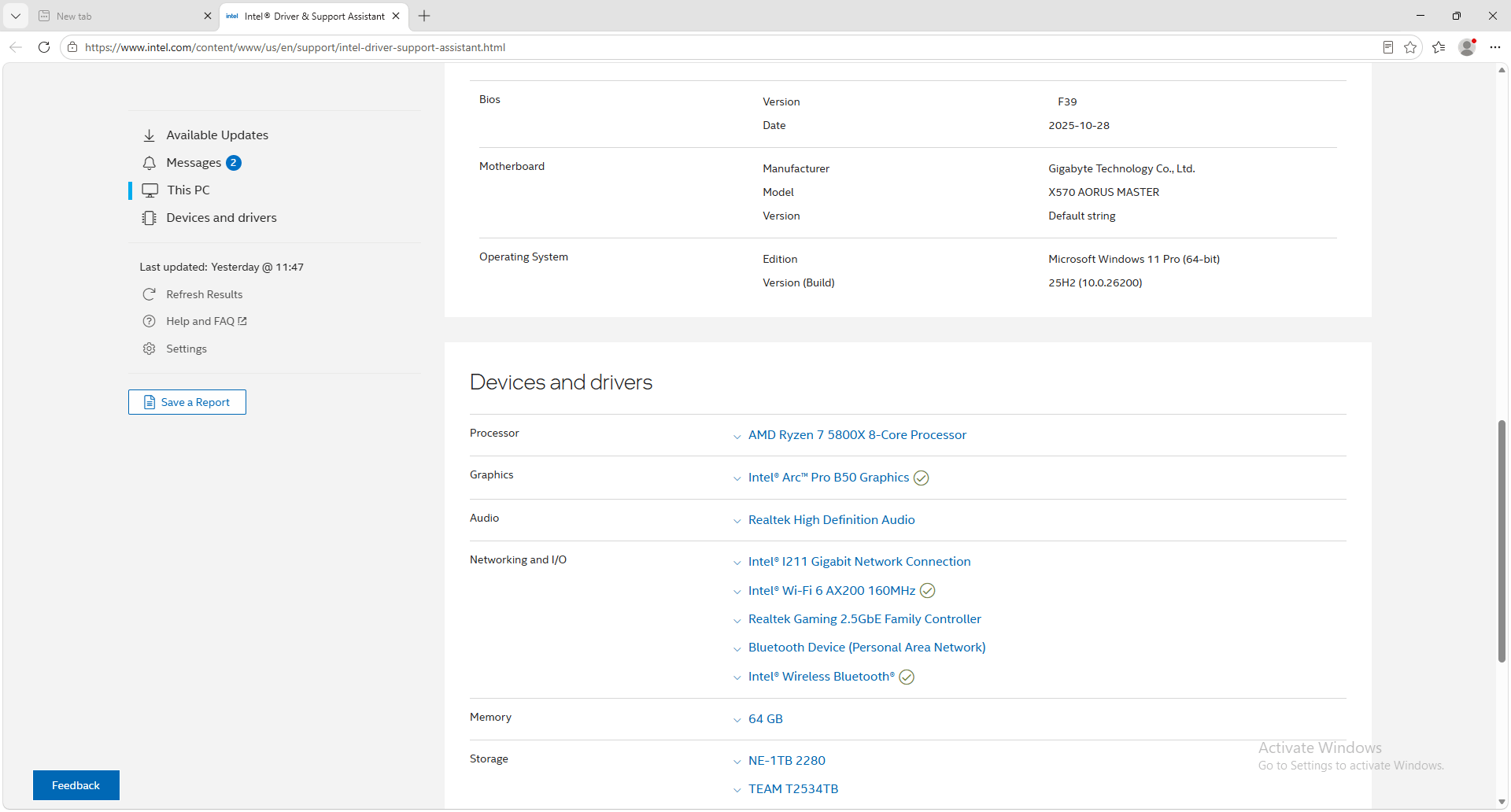Image resolution: width=1511 pixels, height=812 pixels.
Task: Click BIOS date '2025-10-28' text
Action: (1079, 125)
